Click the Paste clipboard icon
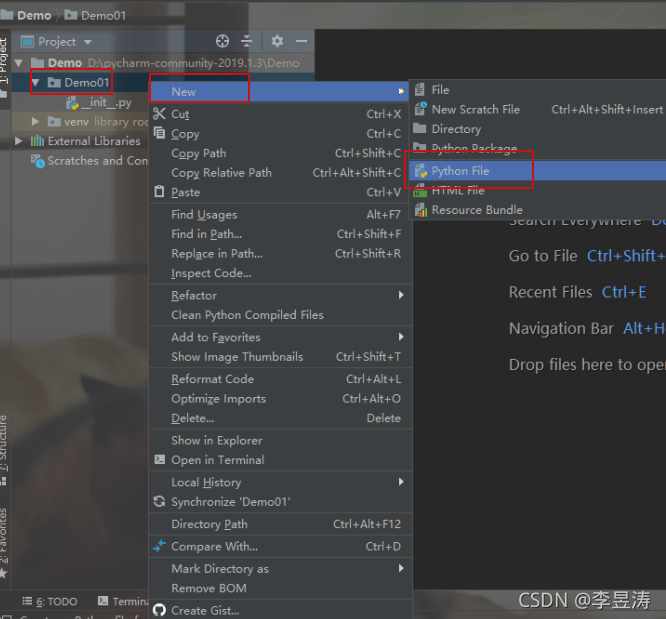666x619 pixels. pyautogui.click(x=159, y=192)
